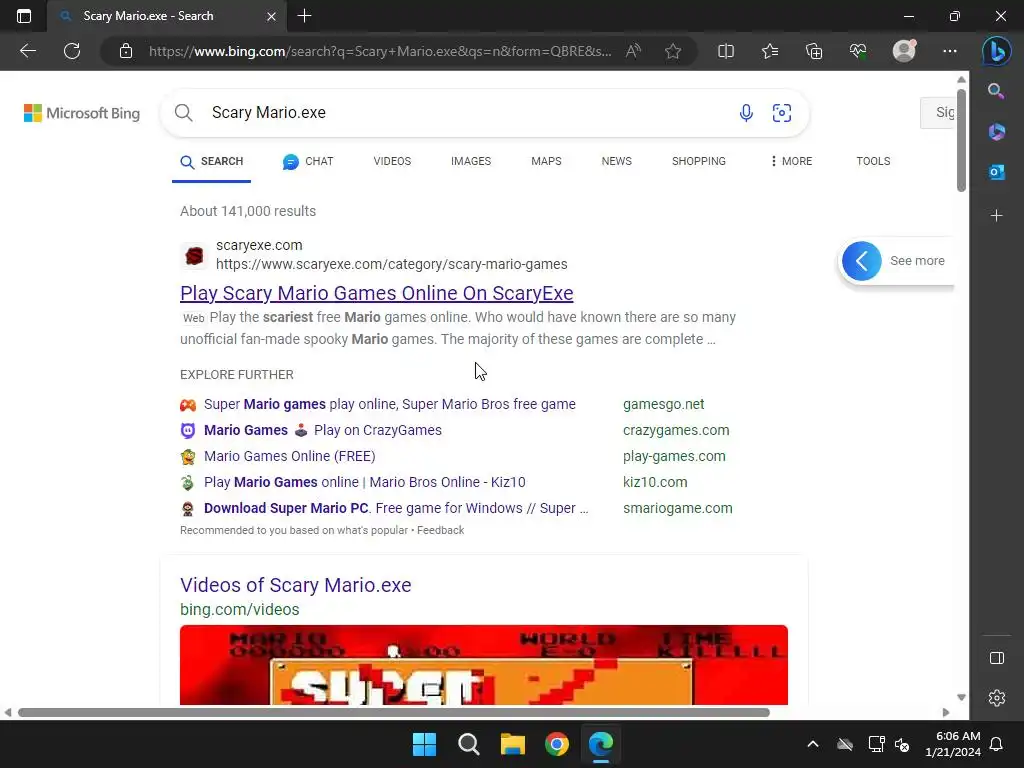Image resolution: width=1024 pixels, height=768 pixels.
Task: Open the tab actions menu icon
Action: click(x=24, y=16)
